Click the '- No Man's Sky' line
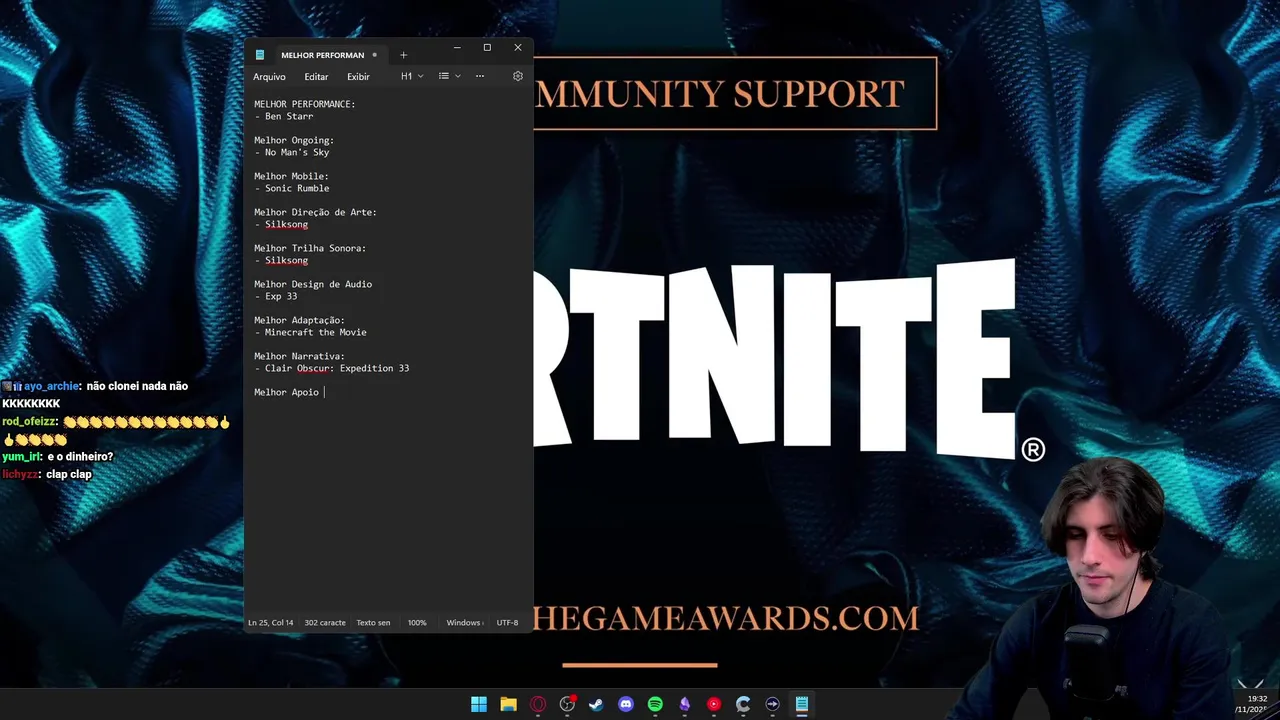1280x720 pixels. coord(292,152)
